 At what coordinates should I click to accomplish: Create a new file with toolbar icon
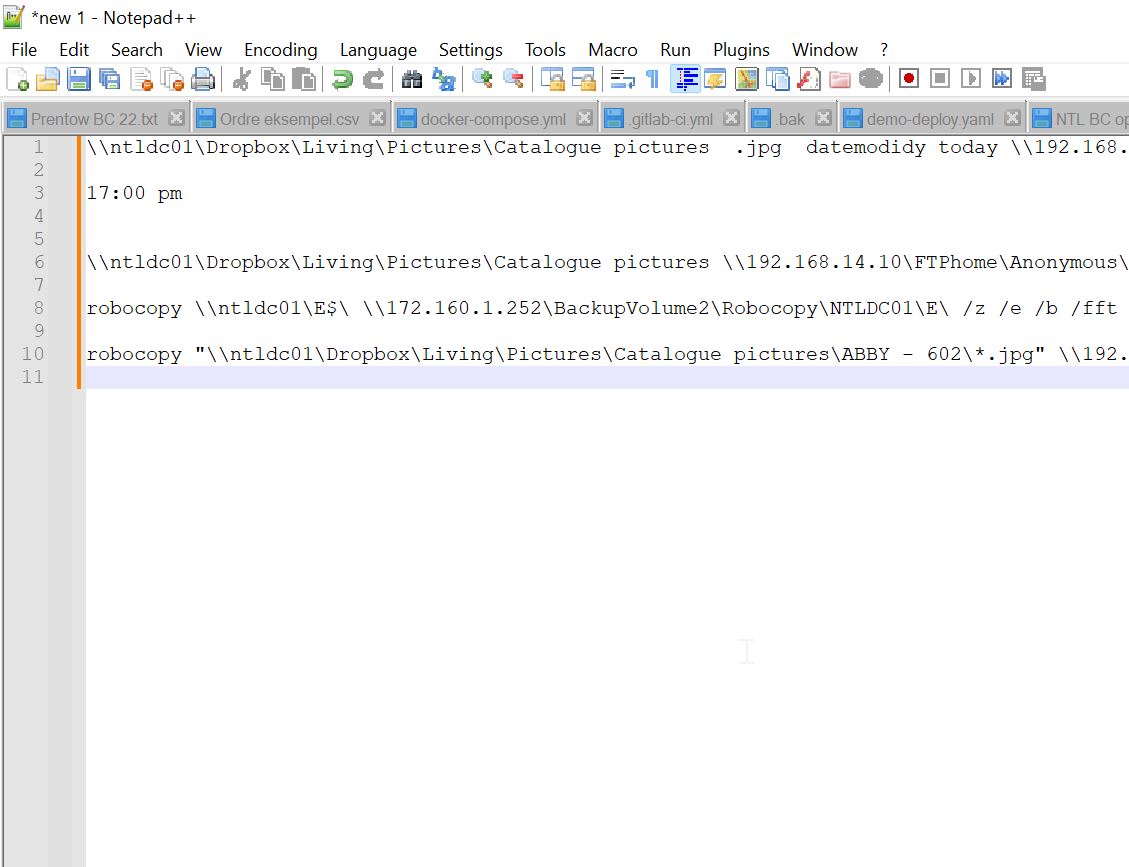(17, 79)
